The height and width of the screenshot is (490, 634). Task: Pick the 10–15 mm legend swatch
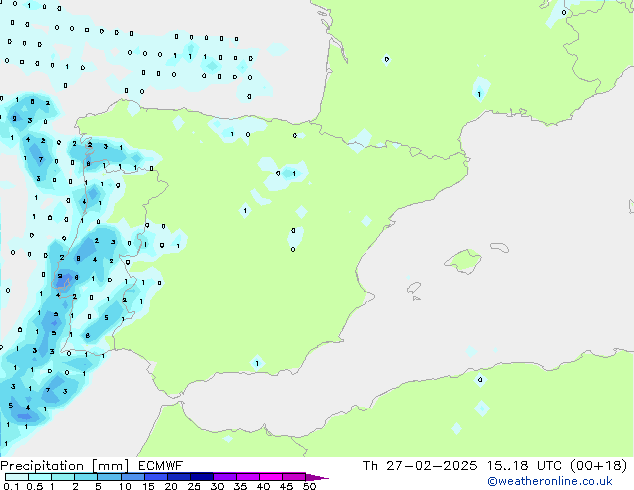pos(132,477)
